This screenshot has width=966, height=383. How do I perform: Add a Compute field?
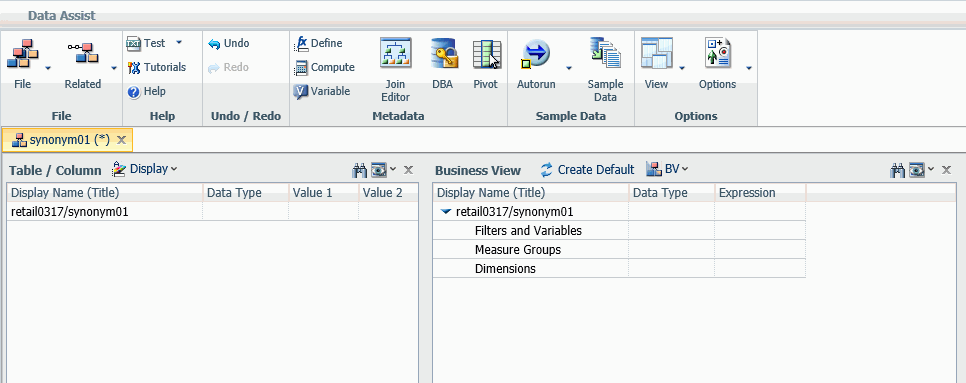point(325,67)
